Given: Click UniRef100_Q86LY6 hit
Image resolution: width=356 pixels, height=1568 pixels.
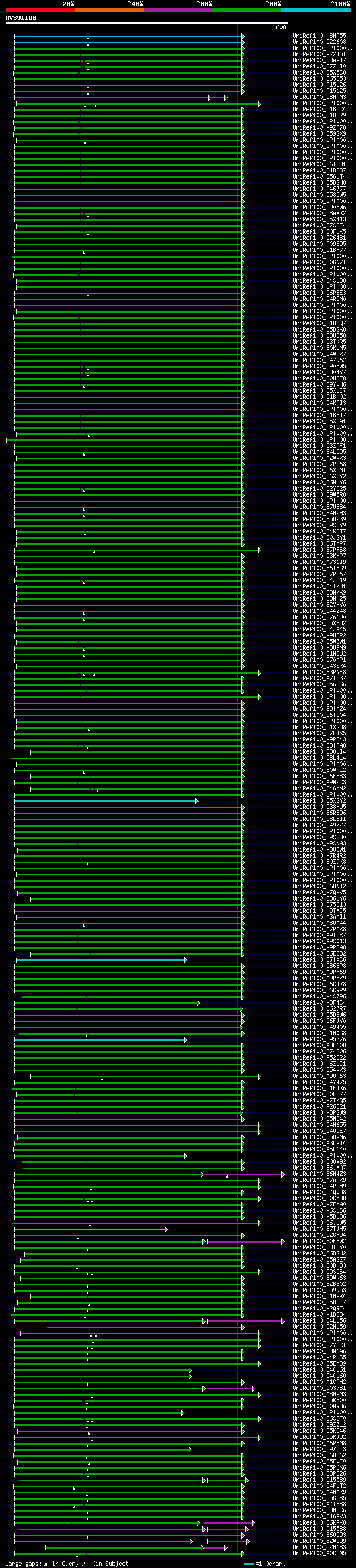Looking at the screenshot, I should pos(319,898).
